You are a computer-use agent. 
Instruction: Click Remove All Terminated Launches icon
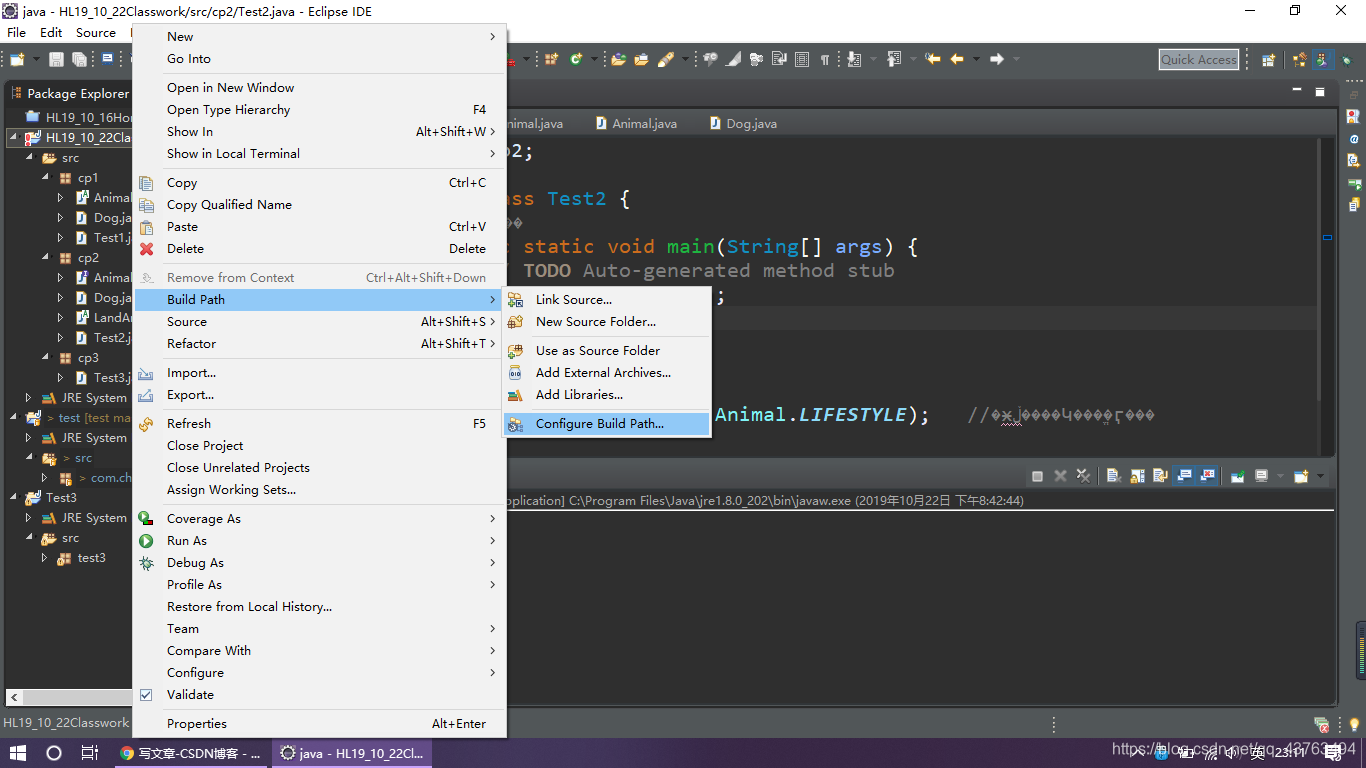coord(1083,476)
